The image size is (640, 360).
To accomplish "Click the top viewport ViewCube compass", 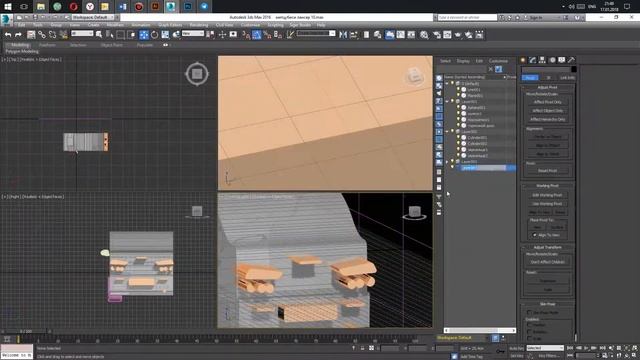I will click(197, 74).
